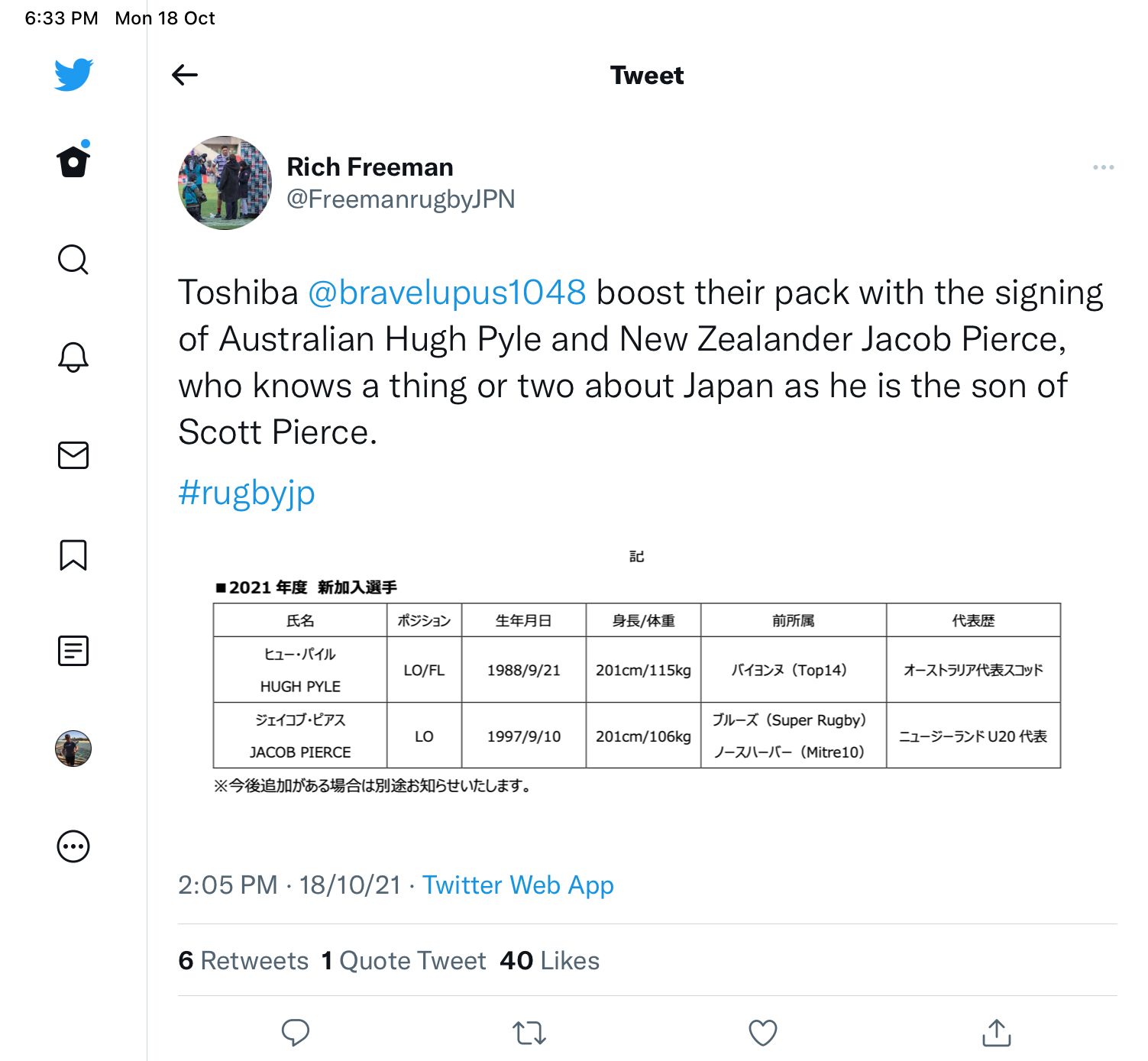Click the Twitter Web App source link
Viewport: 1148px width, 1061px height.
tap(518, 885)
